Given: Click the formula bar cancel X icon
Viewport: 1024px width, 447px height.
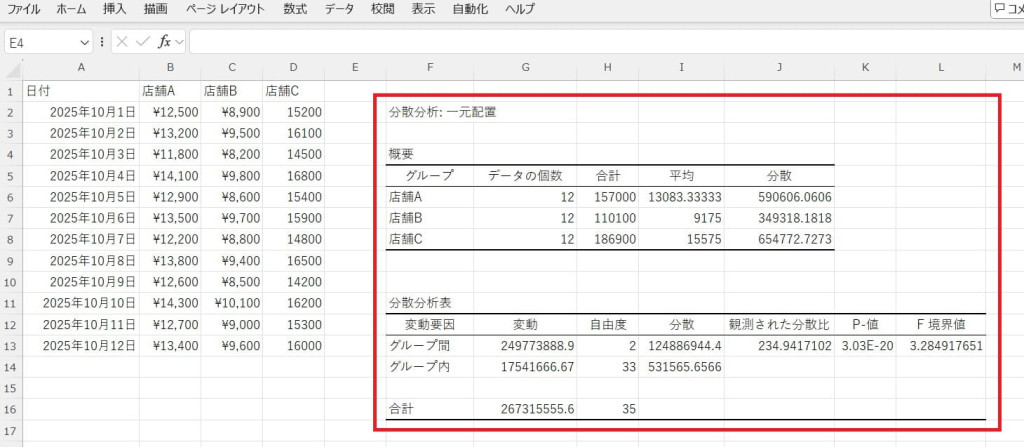Looking at the screenshot, I should (121, 42).
